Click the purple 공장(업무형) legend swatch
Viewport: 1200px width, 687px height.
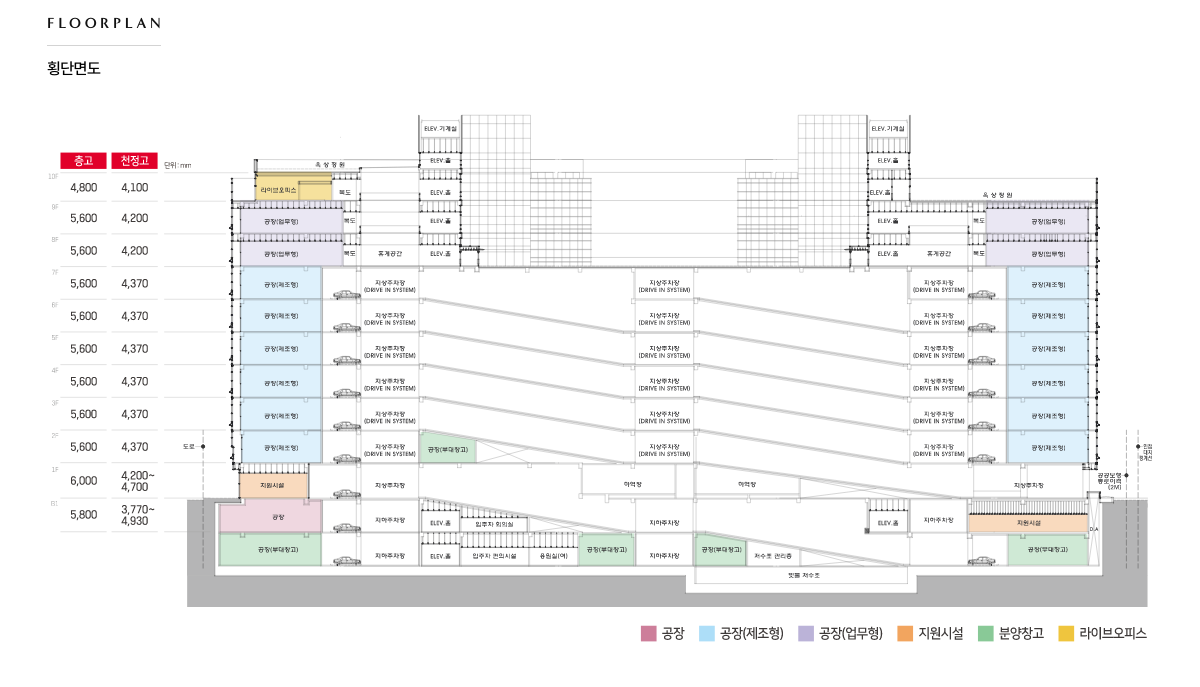click(805, 633)
